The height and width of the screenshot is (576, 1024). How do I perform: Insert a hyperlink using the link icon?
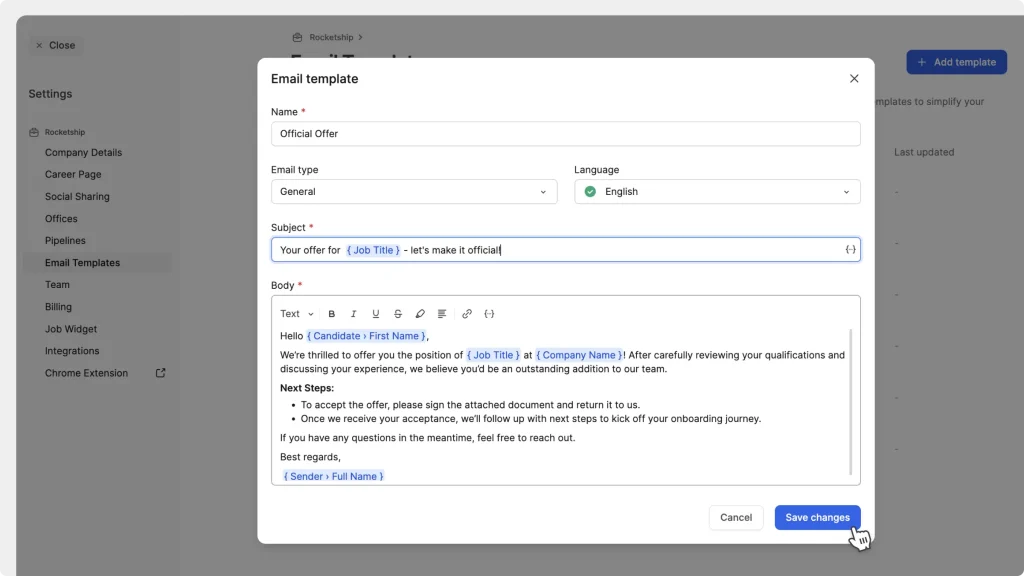[x=467, y=313]
